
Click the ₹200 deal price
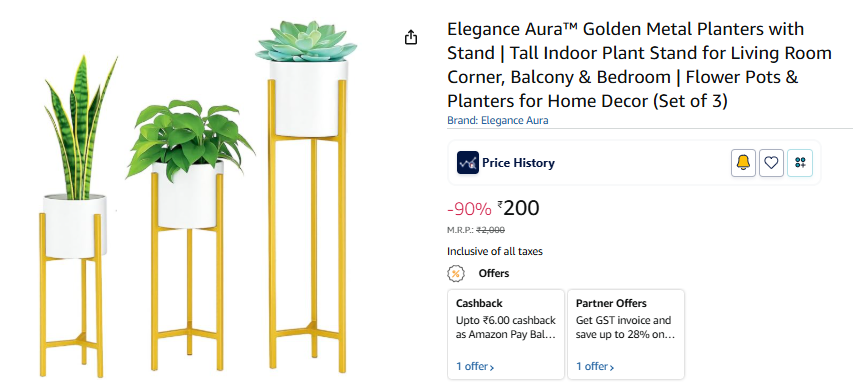point(518,208)
